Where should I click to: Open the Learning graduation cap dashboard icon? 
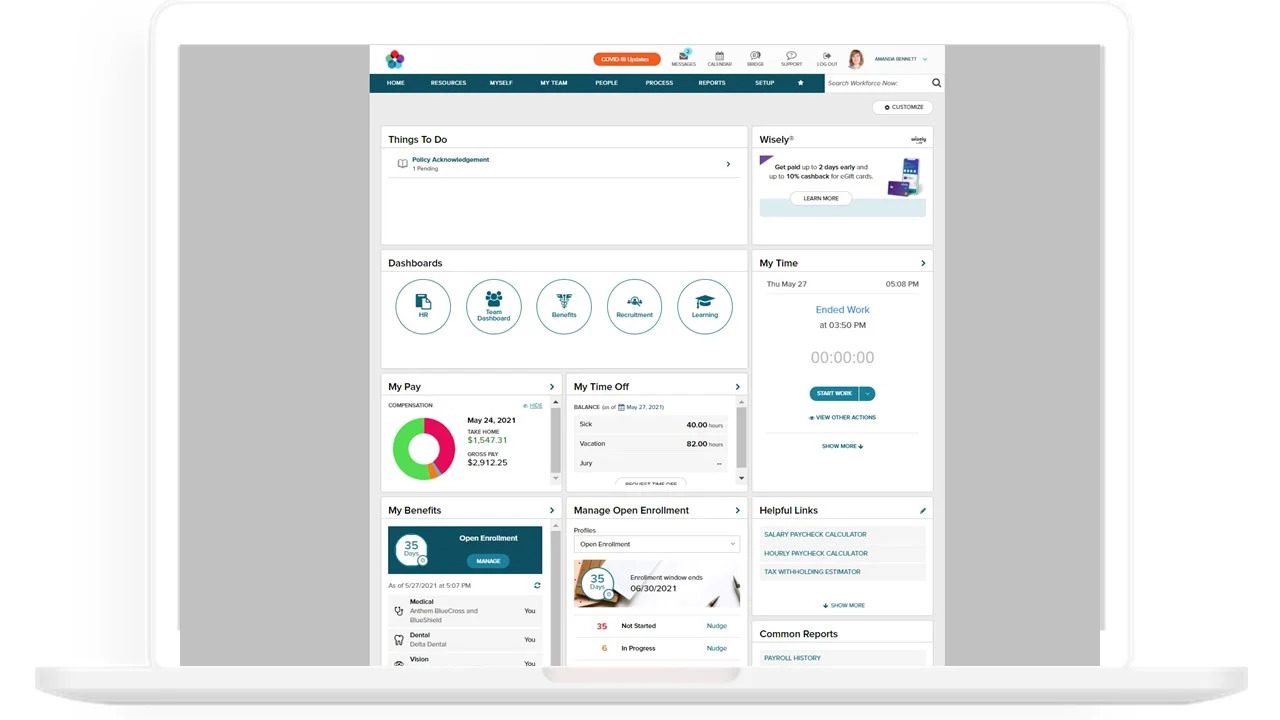(705, 306)
